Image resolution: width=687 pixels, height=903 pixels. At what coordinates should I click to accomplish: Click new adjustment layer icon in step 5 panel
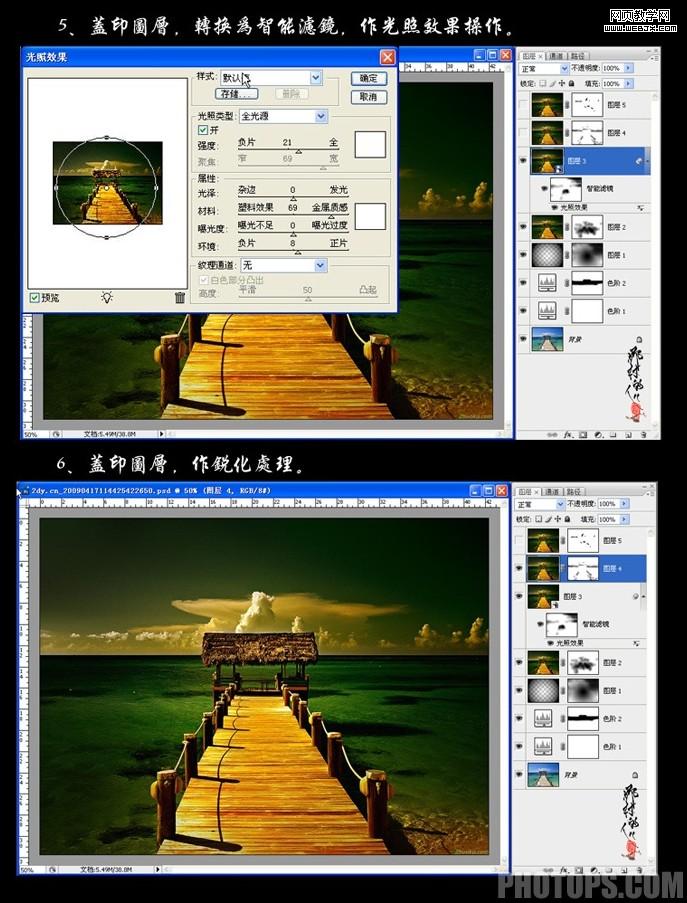pos(598,435)
